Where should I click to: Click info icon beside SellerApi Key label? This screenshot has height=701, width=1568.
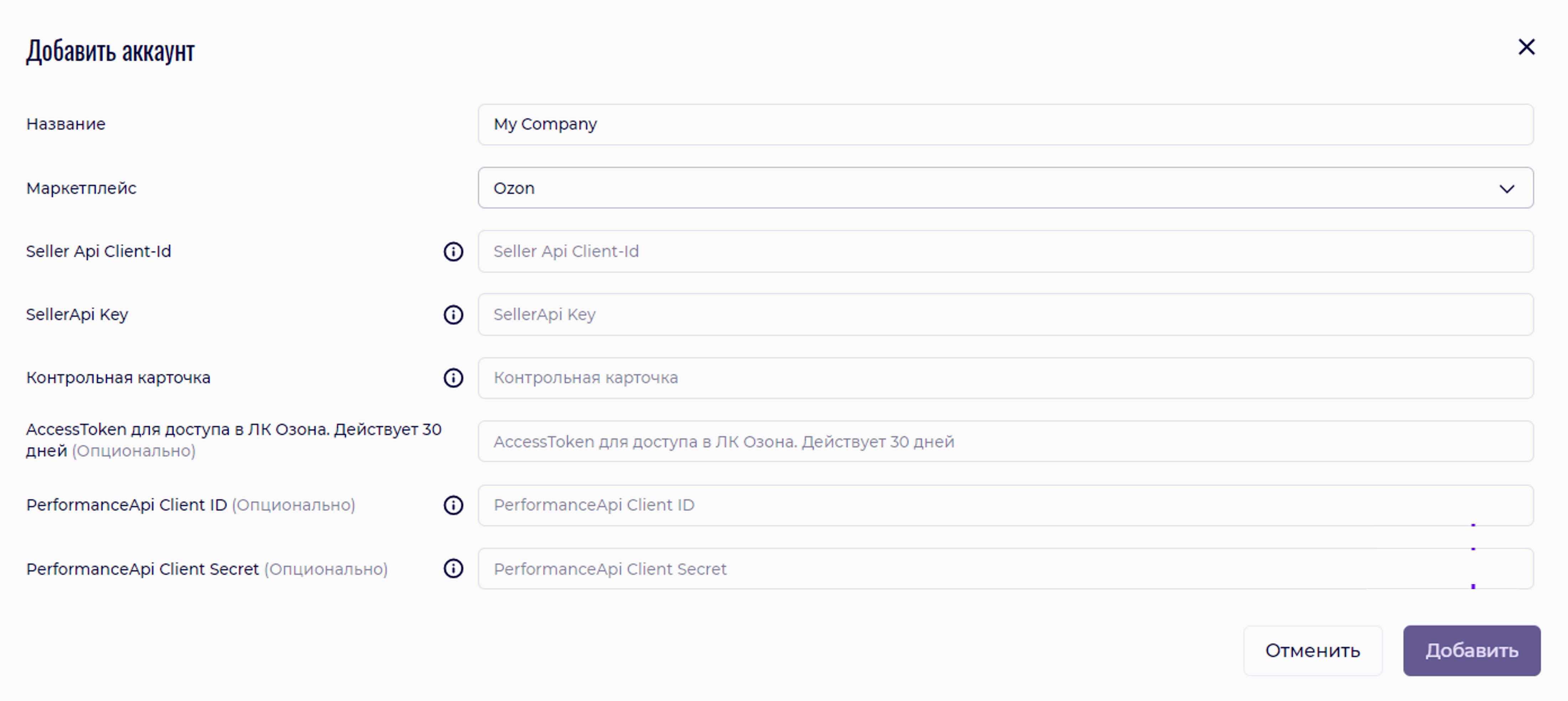coord(453,315)
